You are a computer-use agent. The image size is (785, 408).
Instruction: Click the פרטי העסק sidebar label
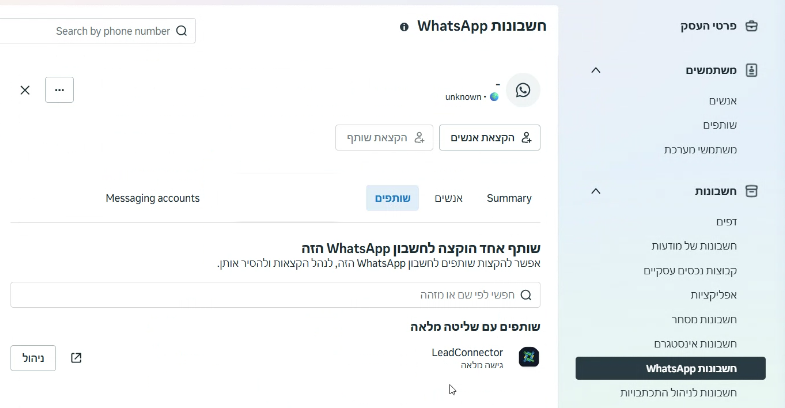pyautogui.click(x=708, y=26)
